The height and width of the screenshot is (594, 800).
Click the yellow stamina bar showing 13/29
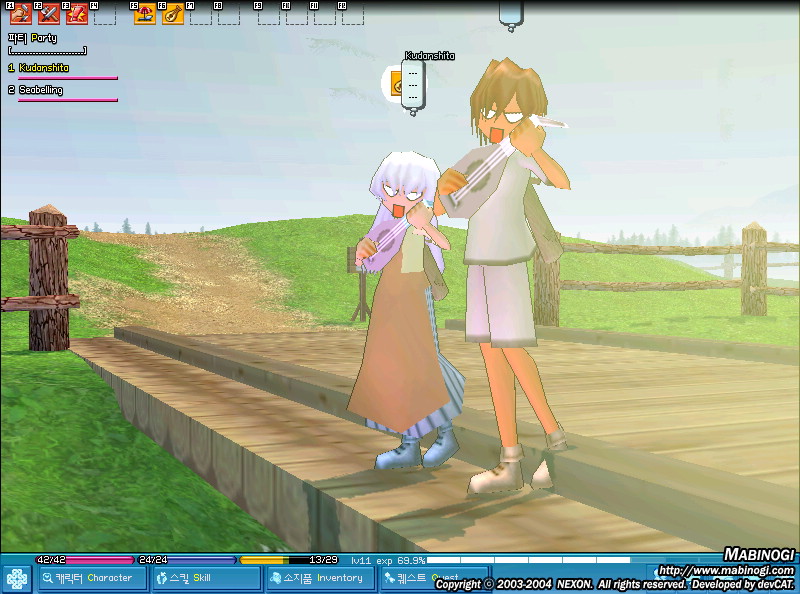pos(289,560)
